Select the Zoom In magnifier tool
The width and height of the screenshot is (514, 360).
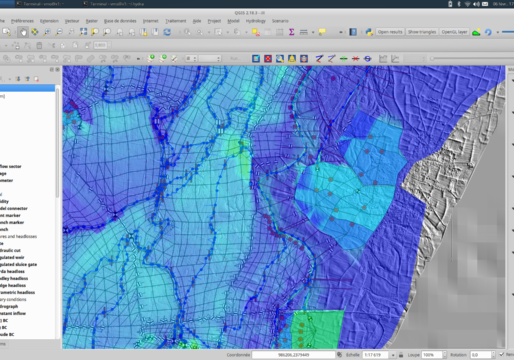tap(47, 32)
